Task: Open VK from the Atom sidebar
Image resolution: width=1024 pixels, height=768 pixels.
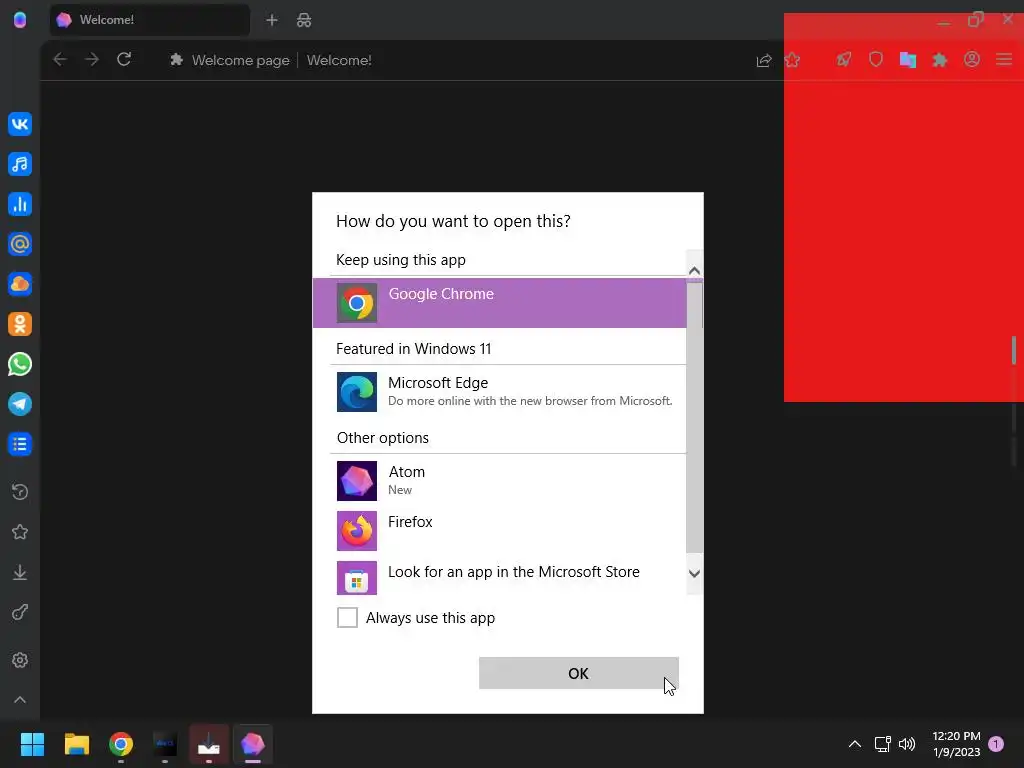Action: pos(20,124)
